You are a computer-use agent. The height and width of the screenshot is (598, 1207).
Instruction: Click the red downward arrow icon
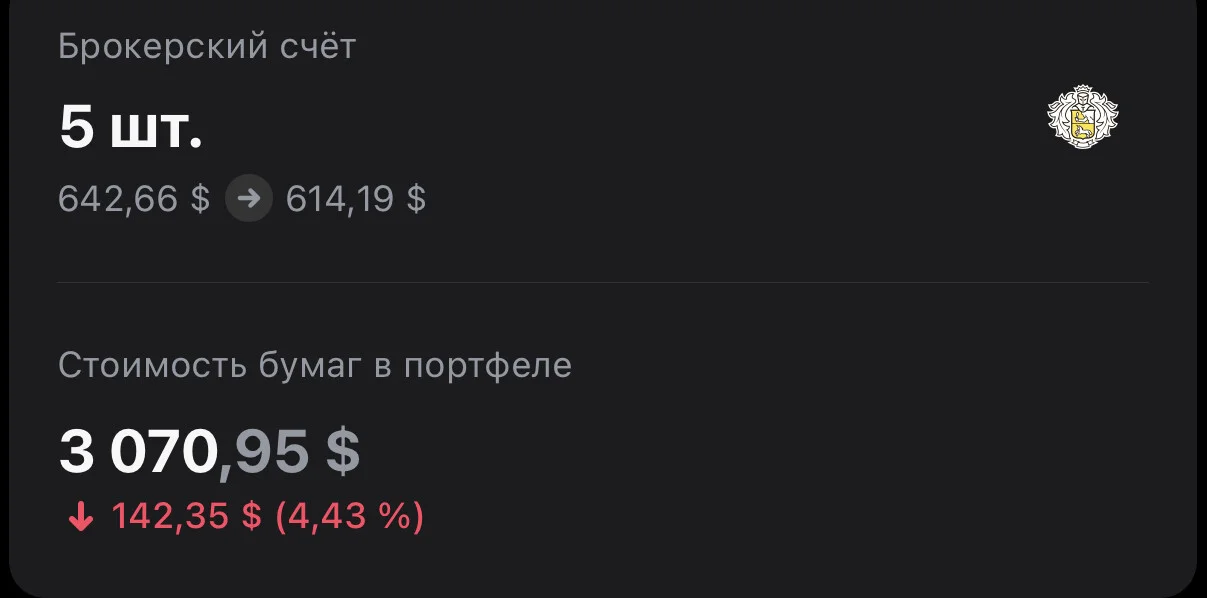coord(80,518)
